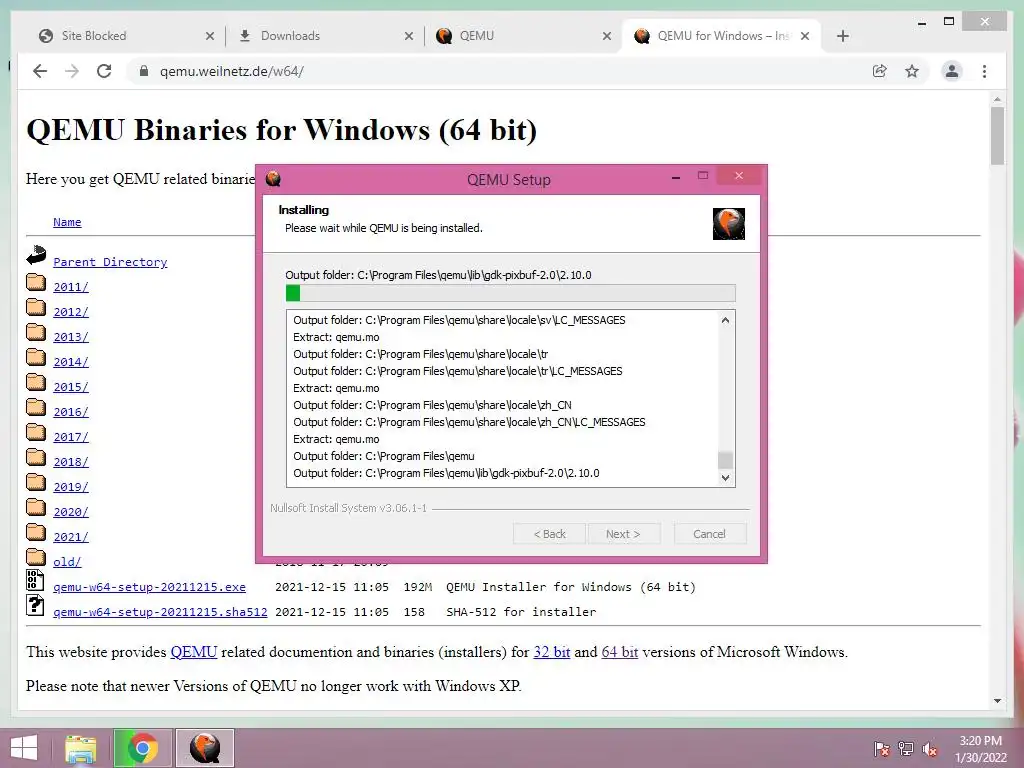Image resolution: width=1024 pixels, height=768 pixels.
Task: Close the Downloads tab
Action: pyautogui.click(x=409, y=36)
